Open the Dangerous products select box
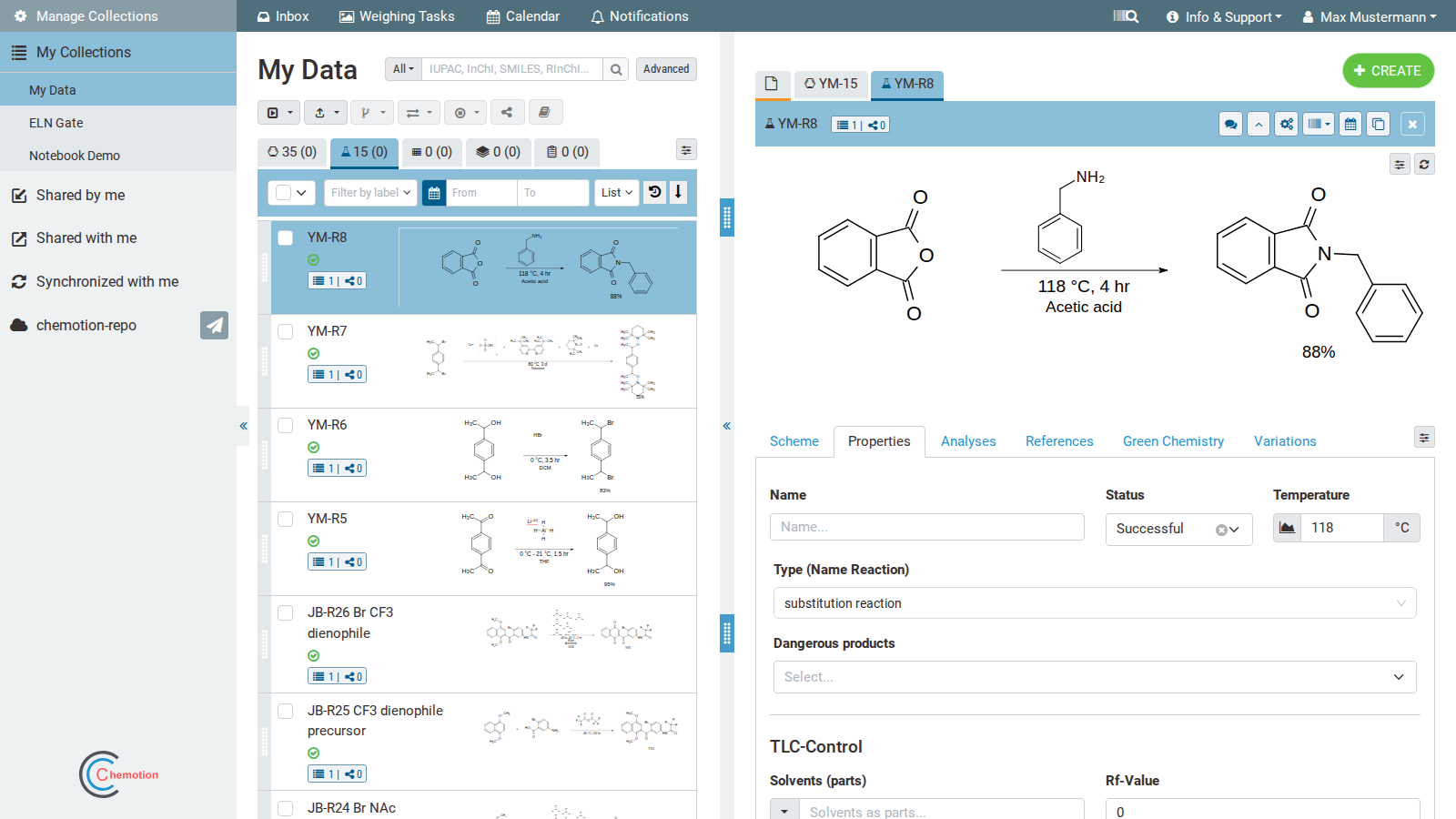This screenshot has height=819, width=1456. click(1095, 677)
